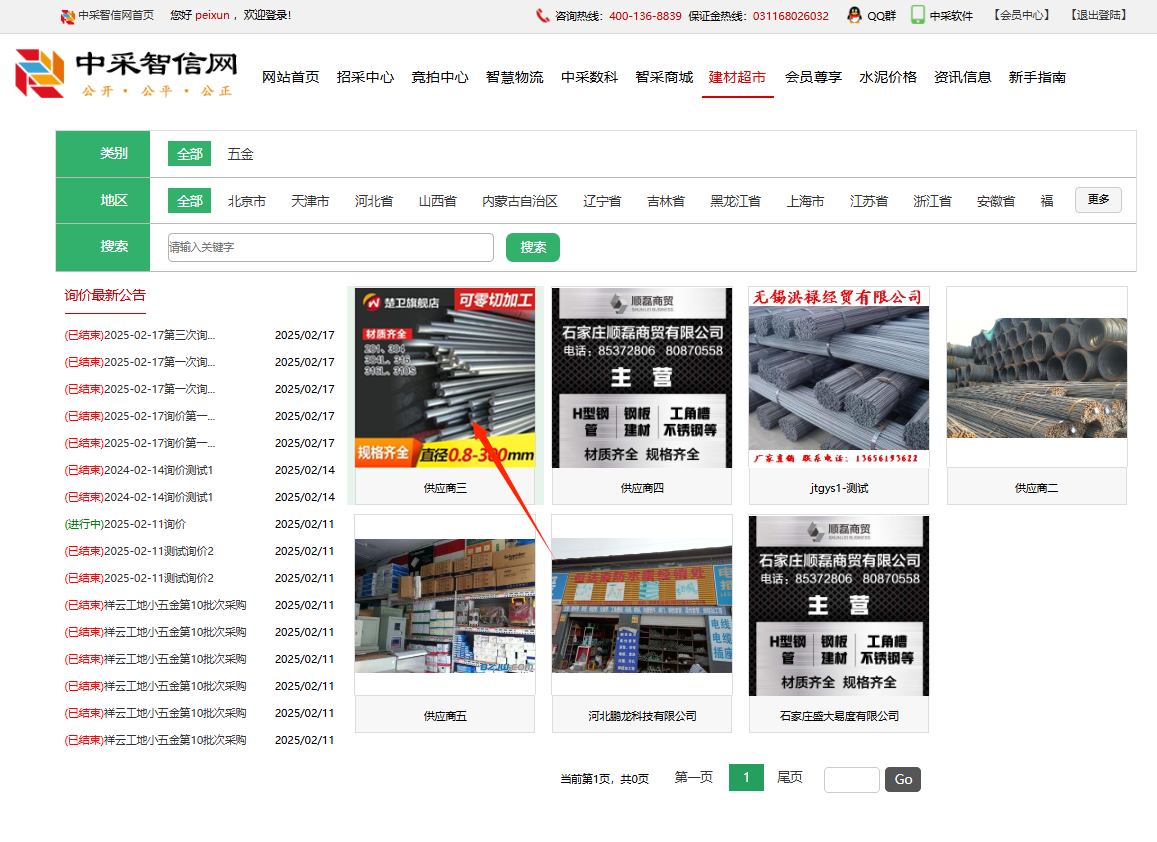Image resolution: width=1157 pixels, height=842 pixels.
Task: Click the jtgys1-测试 supplier name
Action: [839, 488]
